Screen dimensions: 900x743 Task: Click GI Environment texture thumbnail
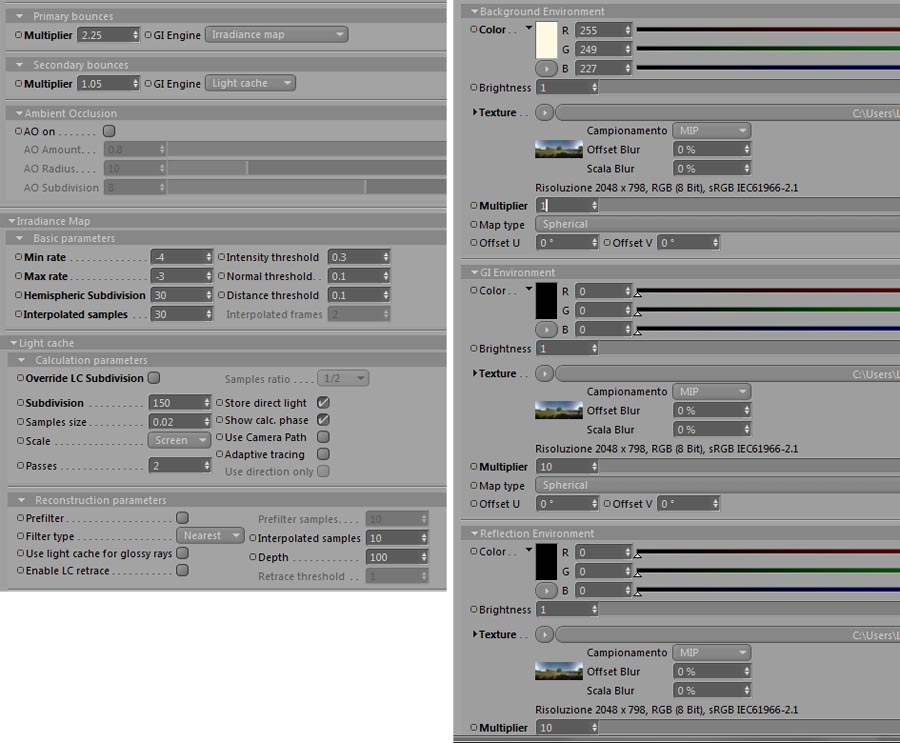(x=558, y=410)
